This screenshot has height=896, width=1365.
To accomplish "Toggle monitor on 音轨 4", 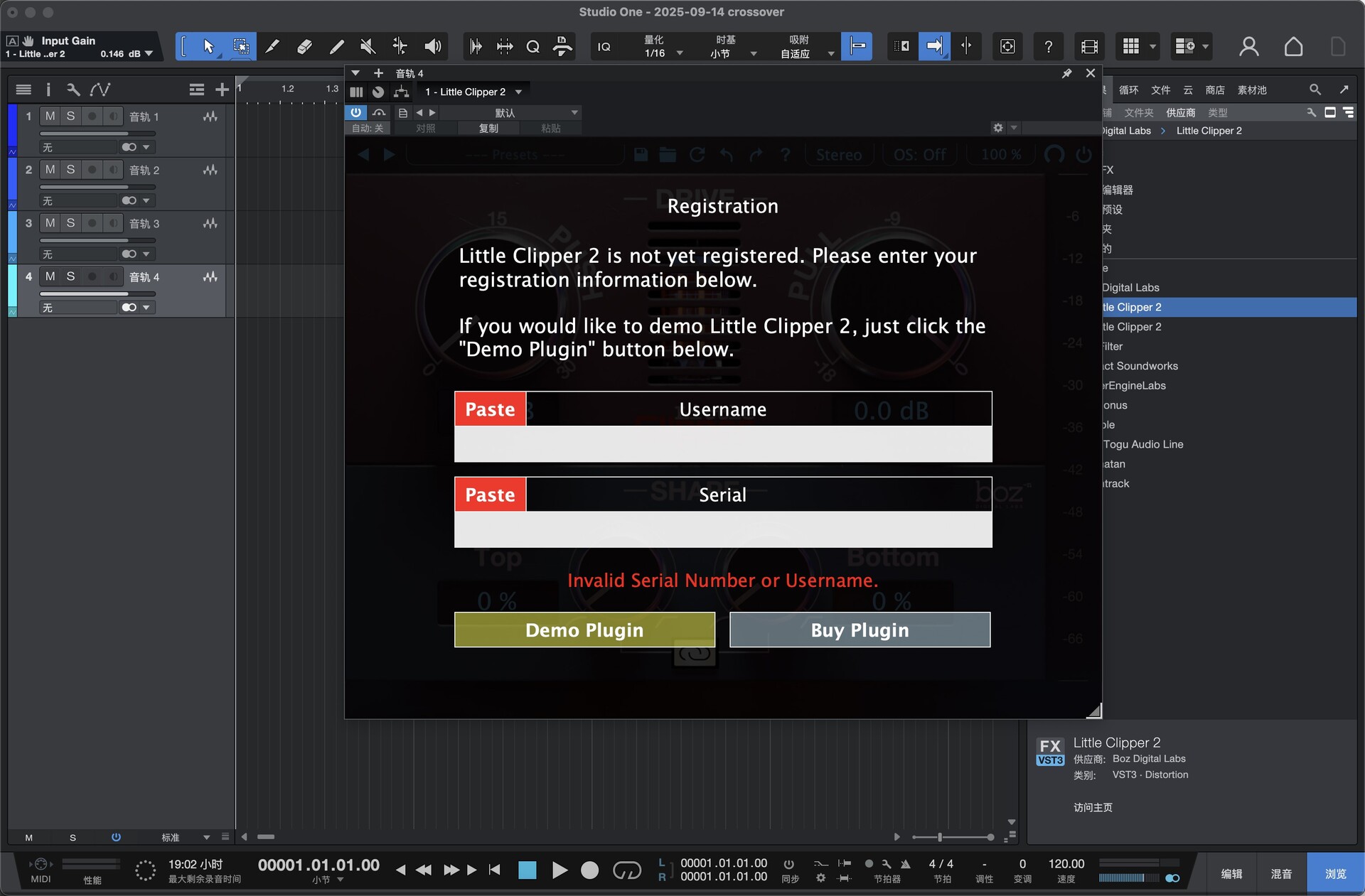I will pos(113,276).
